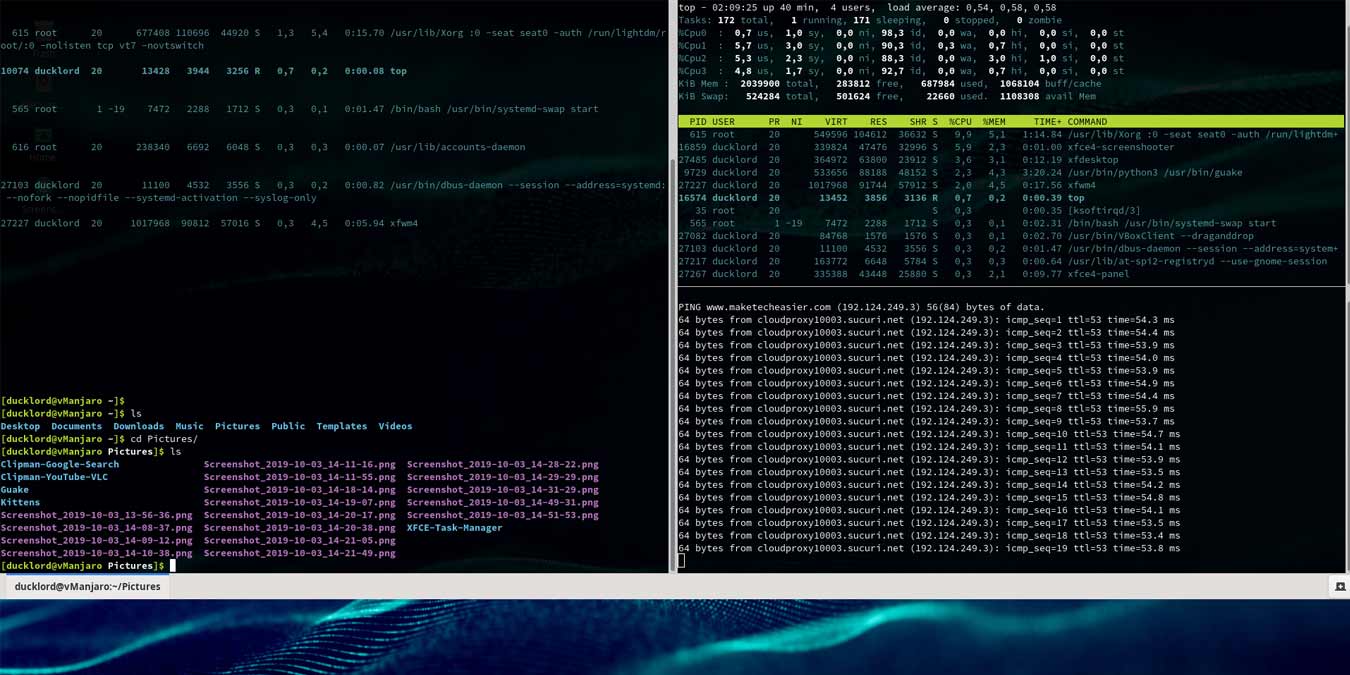Click the Kittens folder in the listing
This screenshot has width=1350, height=675.
click(20, 502)
